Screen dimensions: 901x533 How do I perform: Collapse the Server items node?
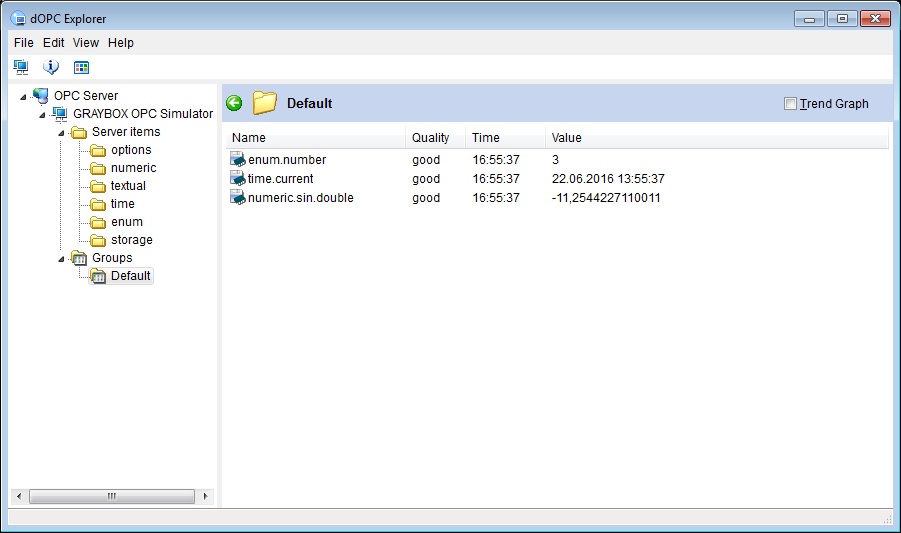(61, 133)
